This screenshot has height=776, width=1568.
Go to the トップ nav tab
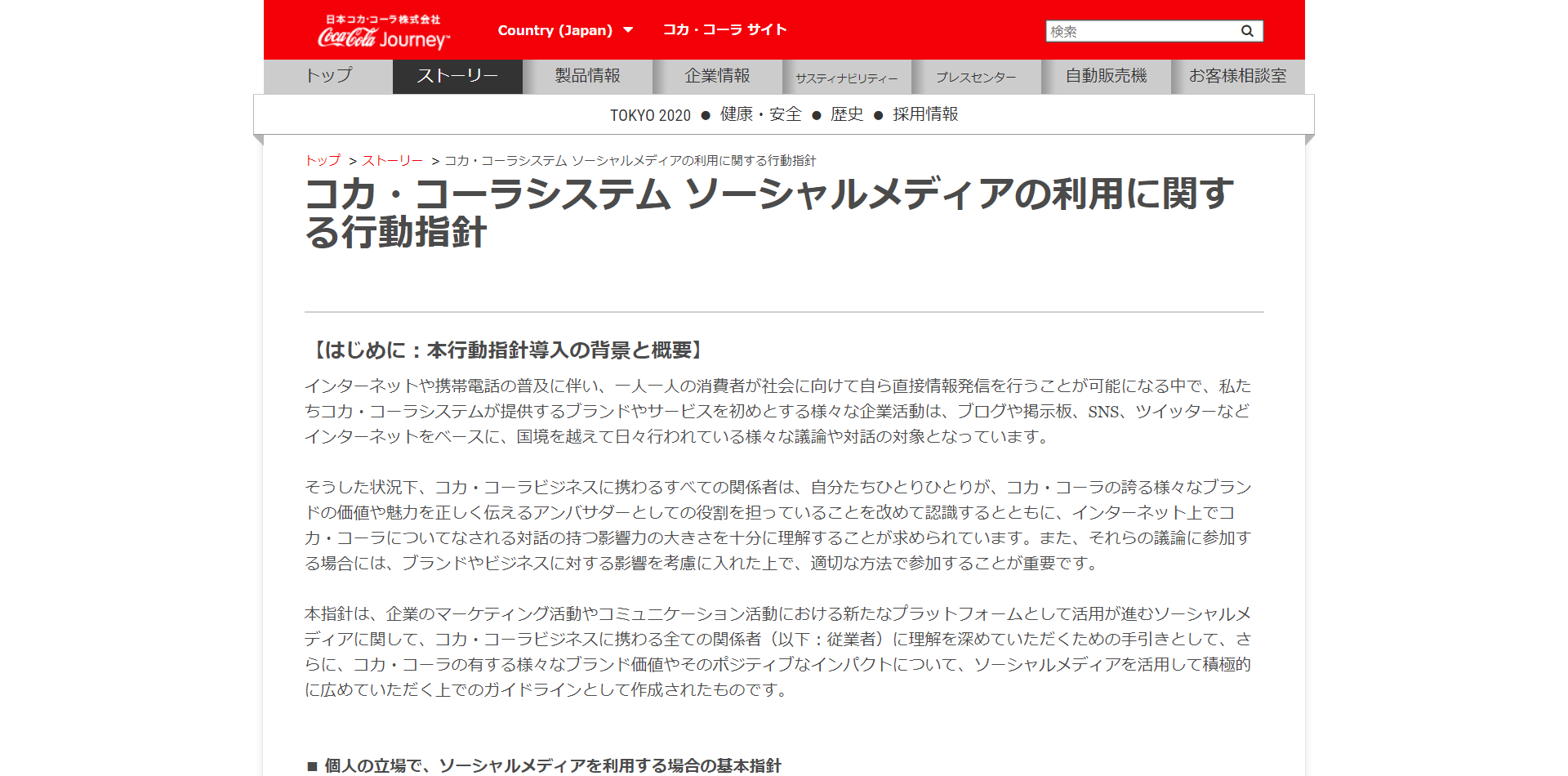click(x=328, y=76)
